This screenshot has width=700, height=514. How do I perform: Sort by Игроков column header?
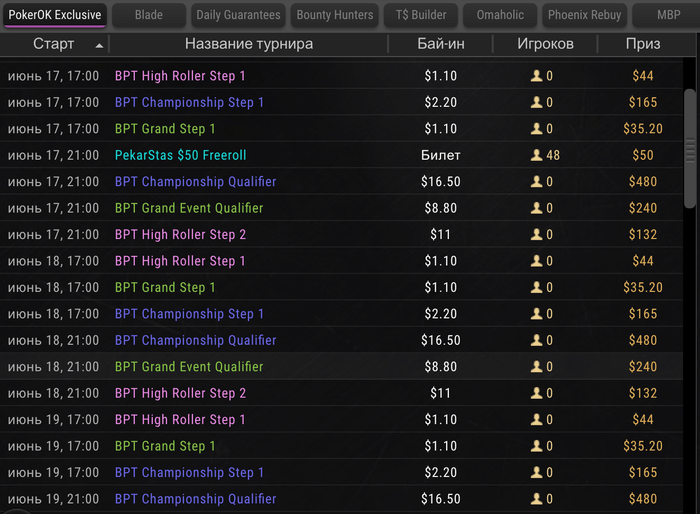[545, 44]
